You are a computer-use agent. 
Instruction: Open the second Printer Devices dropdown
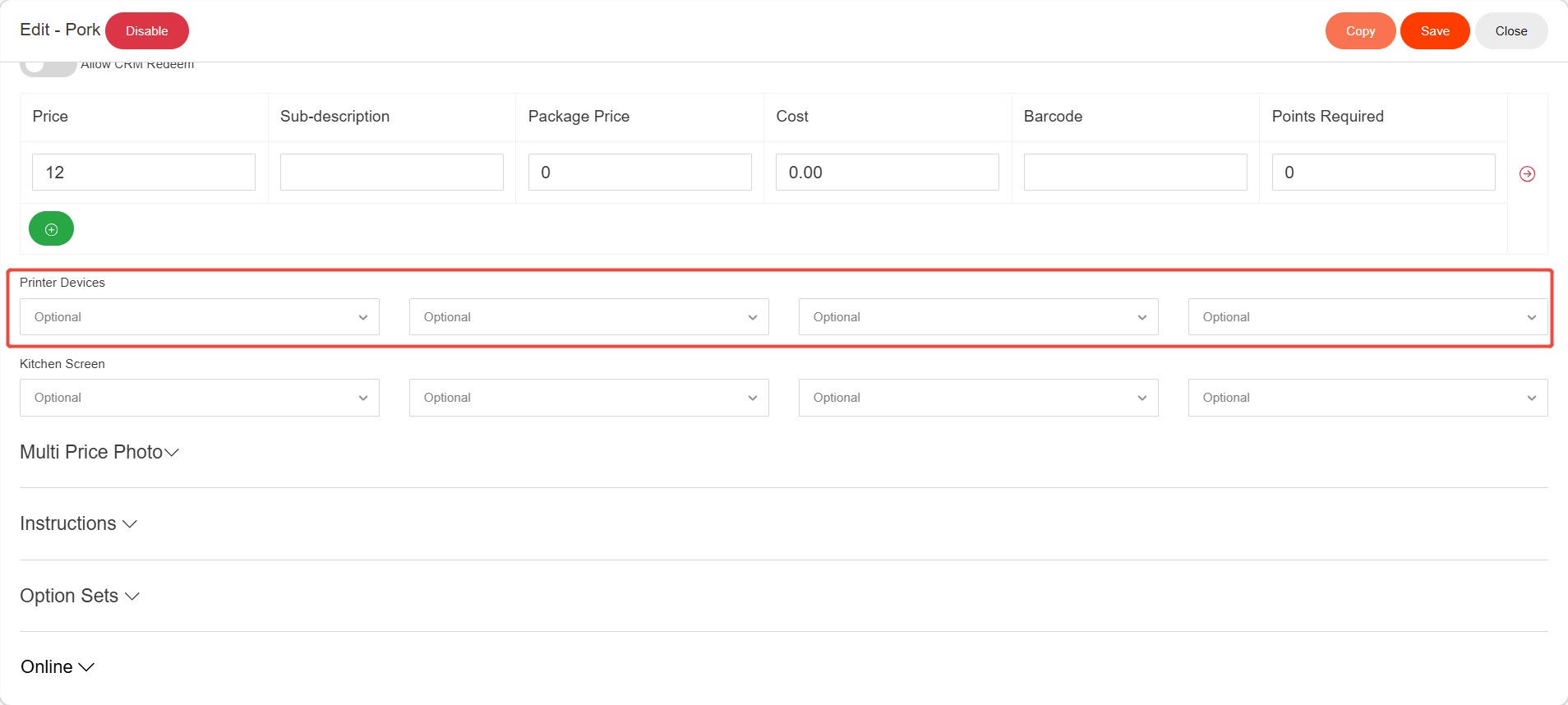[588, 317]
